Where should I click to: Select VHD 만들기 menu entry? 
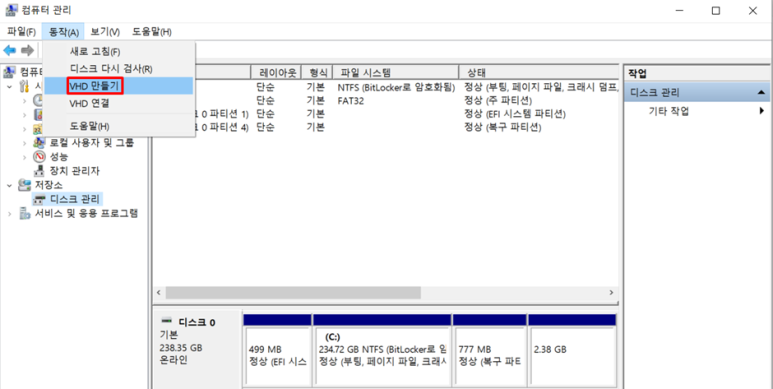(x=118, y=86)
